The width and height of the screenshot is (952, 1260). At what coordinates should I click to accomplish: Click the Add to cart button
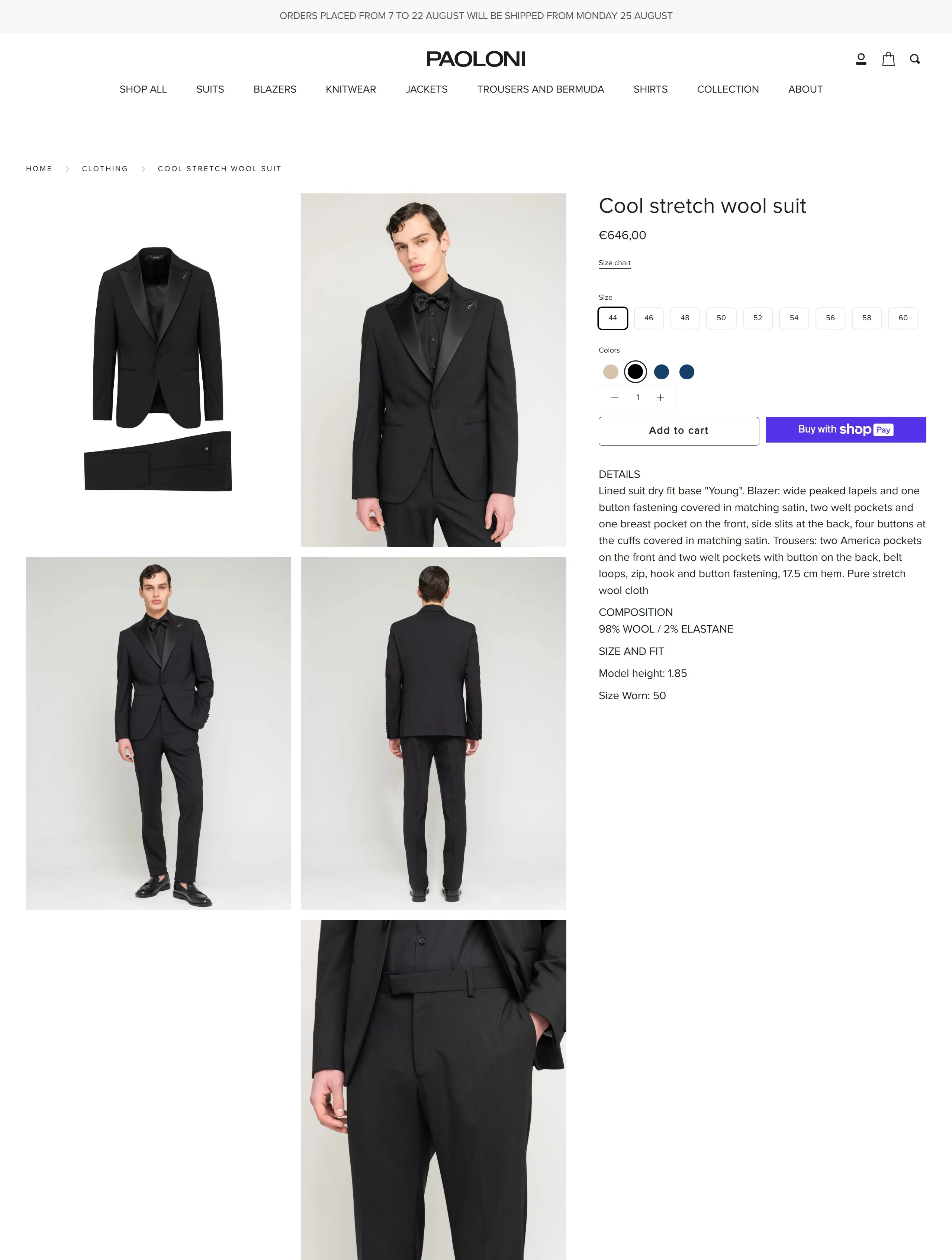click(x=679, y=431)
